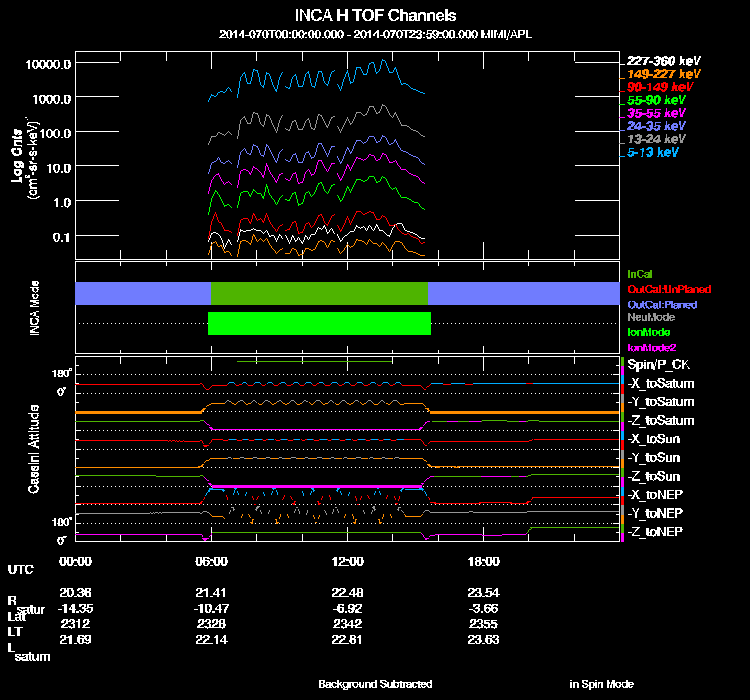Click the NeuMode legend text
This screenshot has width=750, height=700.
651,317
